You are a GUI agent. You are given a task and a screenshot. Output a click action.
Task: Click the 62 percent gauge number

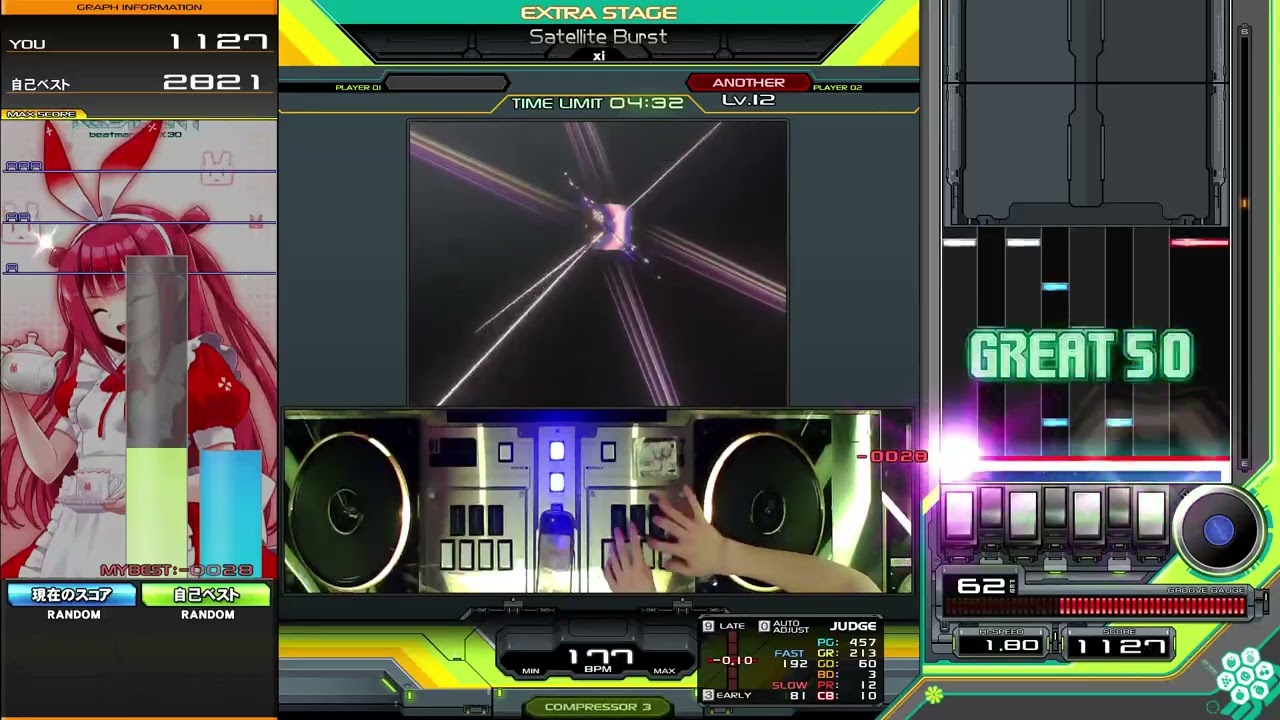pyautogui.click(x=982, y=586)
